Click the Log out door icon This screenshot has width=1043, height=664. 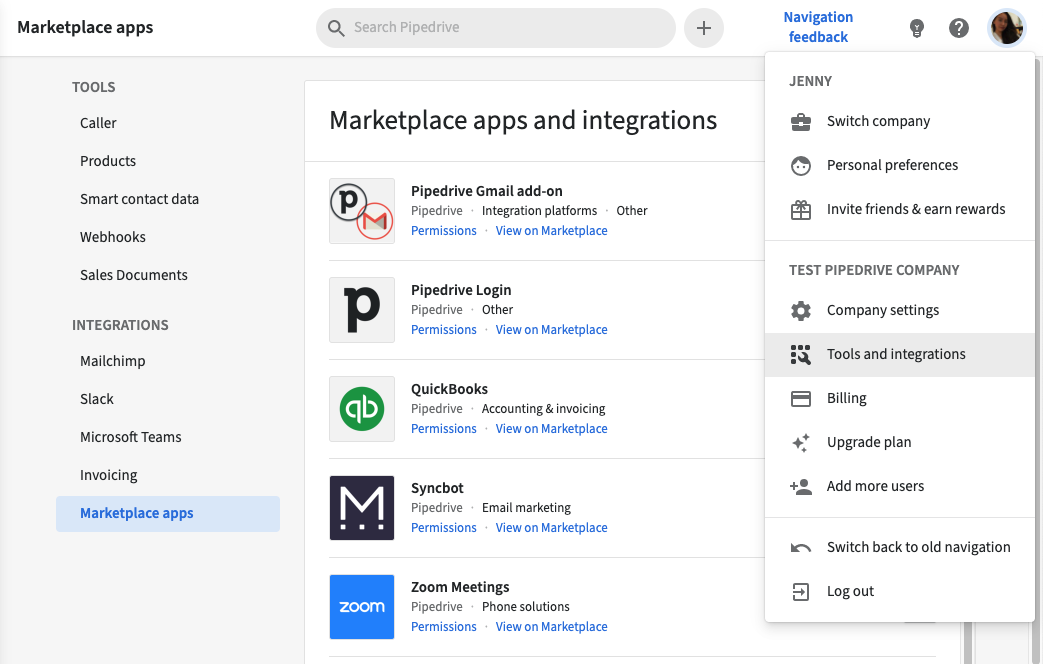(801, 591)
